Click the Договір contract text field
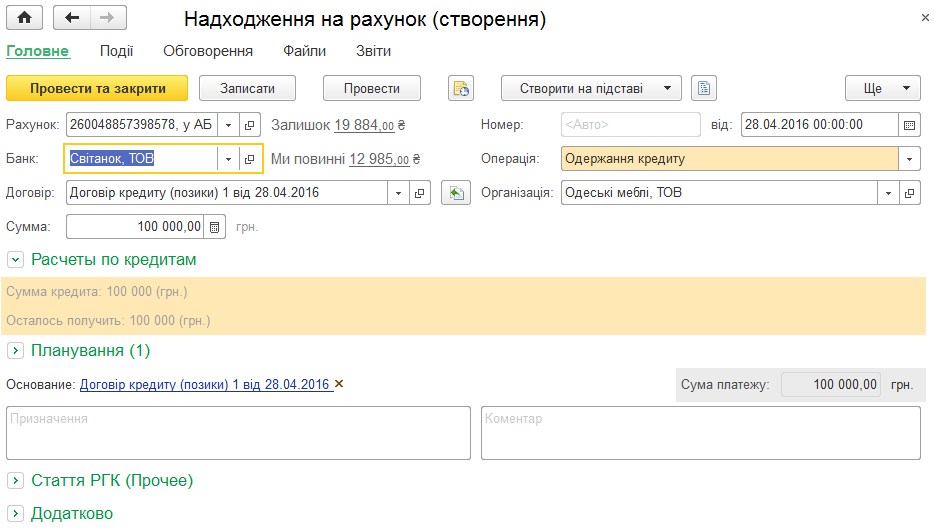This screenshot has height=531, width=934. pyautogui.click(x=227, y=192)
